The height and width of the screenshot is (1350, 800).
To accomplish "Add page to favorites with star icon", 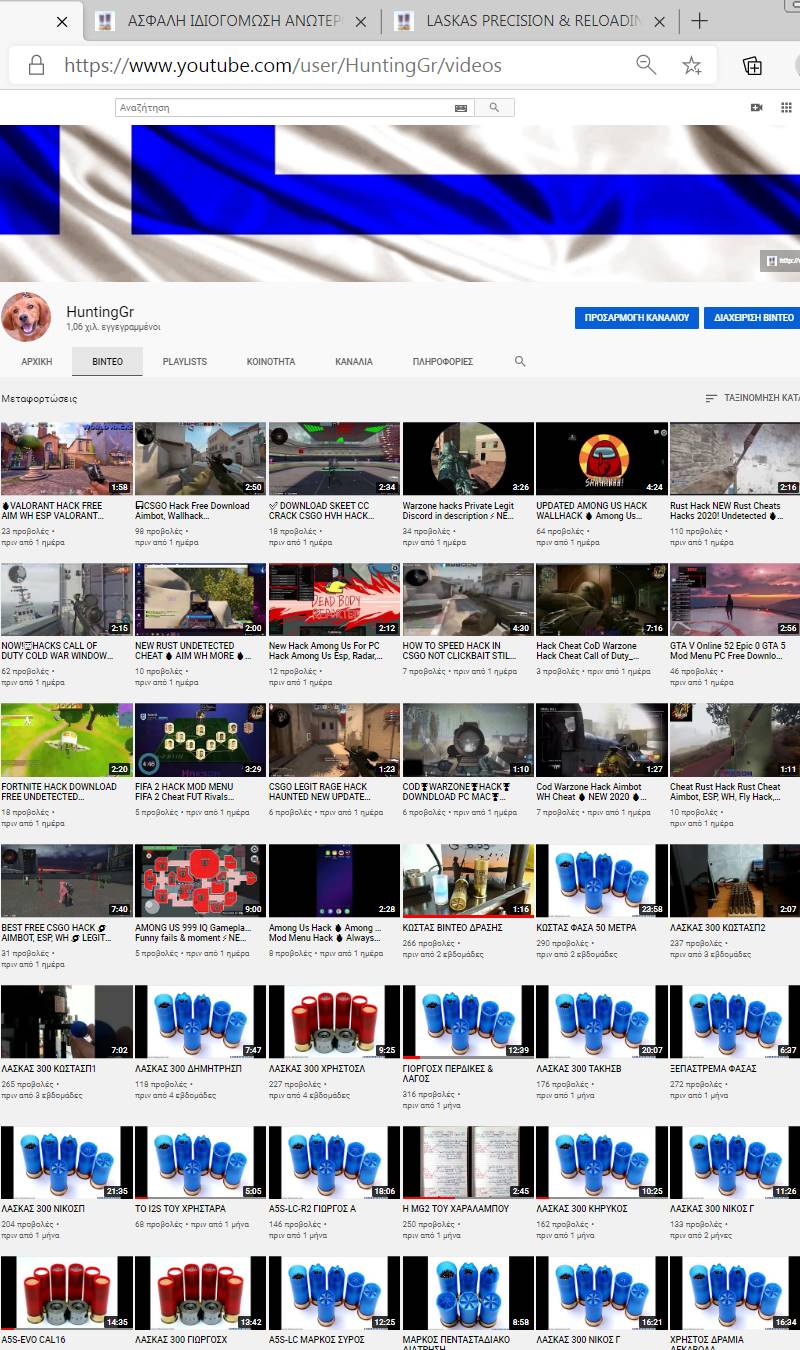I will click(x=692, y=66).
